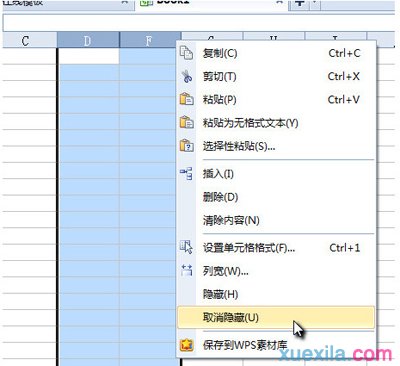Click the Format Cells icon
The width and height of the screenshot is (400, 366).
point(186,247)
